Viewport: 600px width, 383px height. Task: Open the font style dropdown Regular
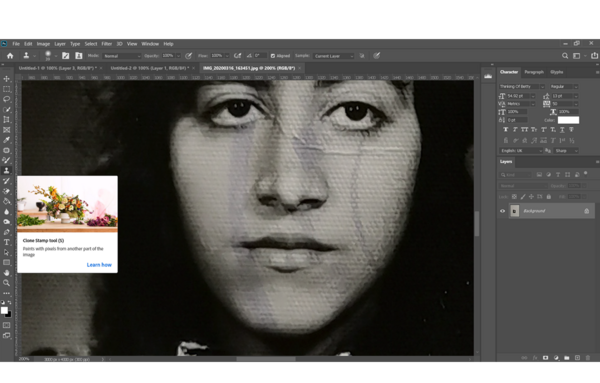564,86
